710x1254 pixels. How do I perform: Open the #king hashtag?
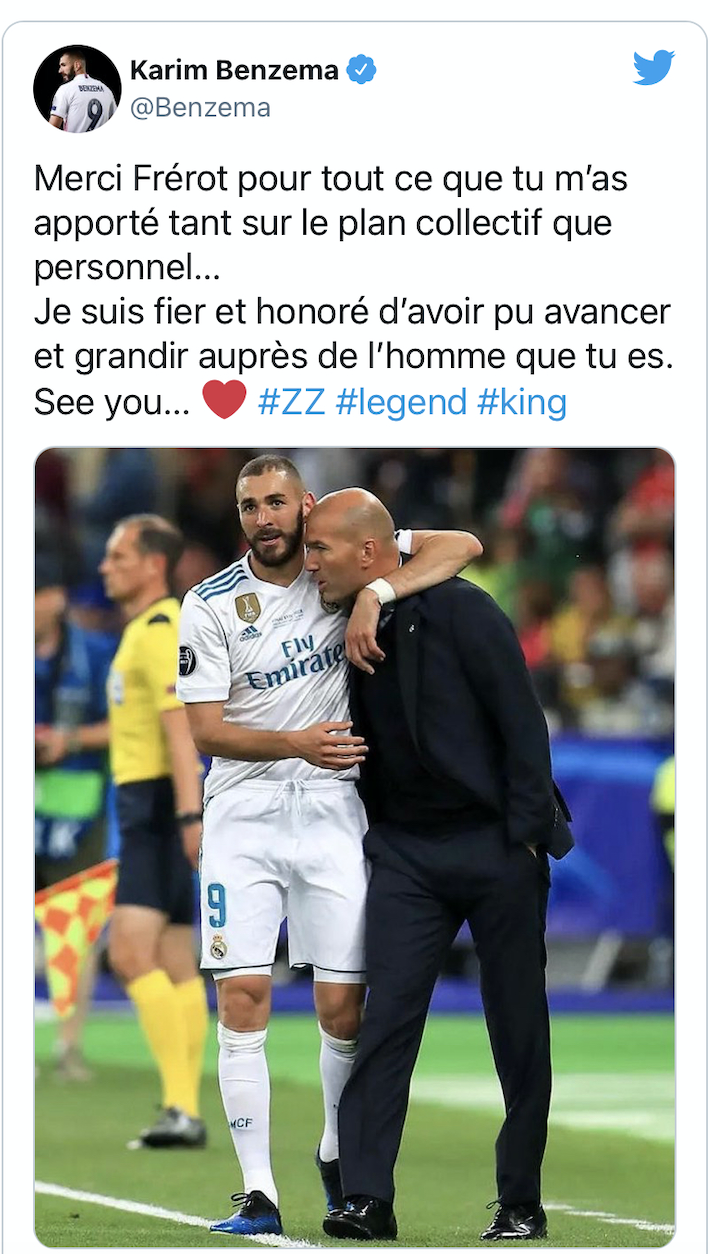(522, 401)
